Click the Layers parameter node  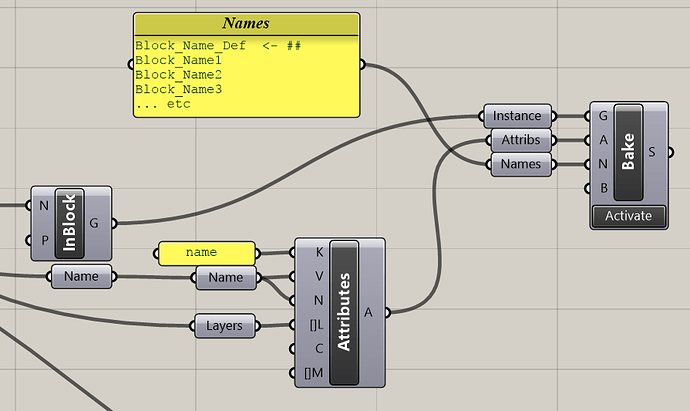coord(224,326)
